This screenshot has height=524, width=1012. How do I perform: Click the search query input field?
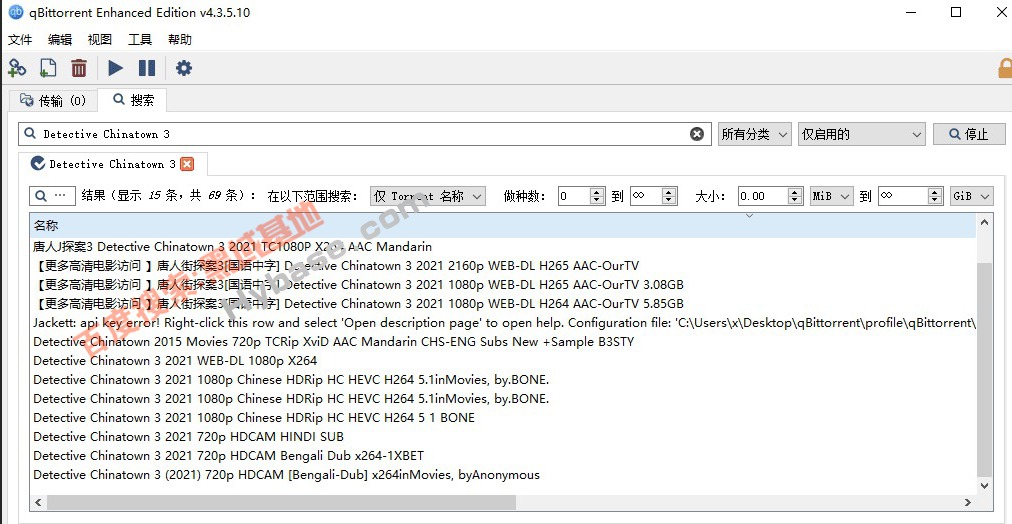[365, 134]
